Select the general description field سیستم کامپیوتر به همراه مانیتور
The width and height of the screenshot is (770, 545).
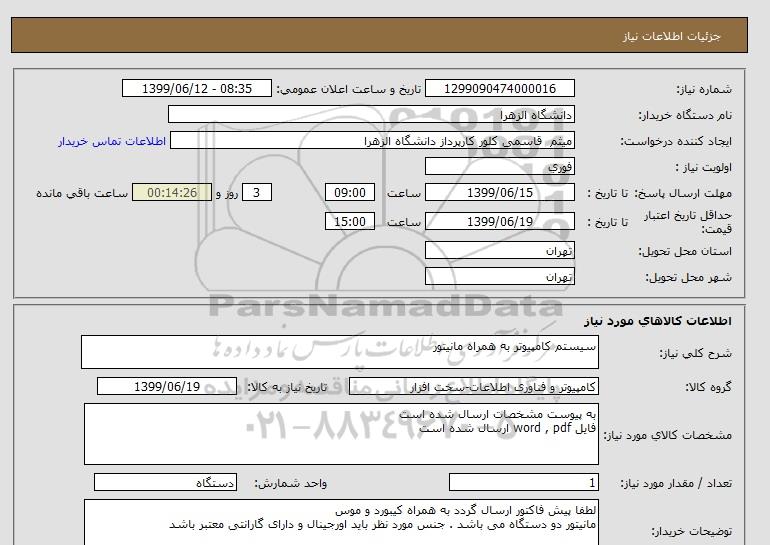click(340, 352)
